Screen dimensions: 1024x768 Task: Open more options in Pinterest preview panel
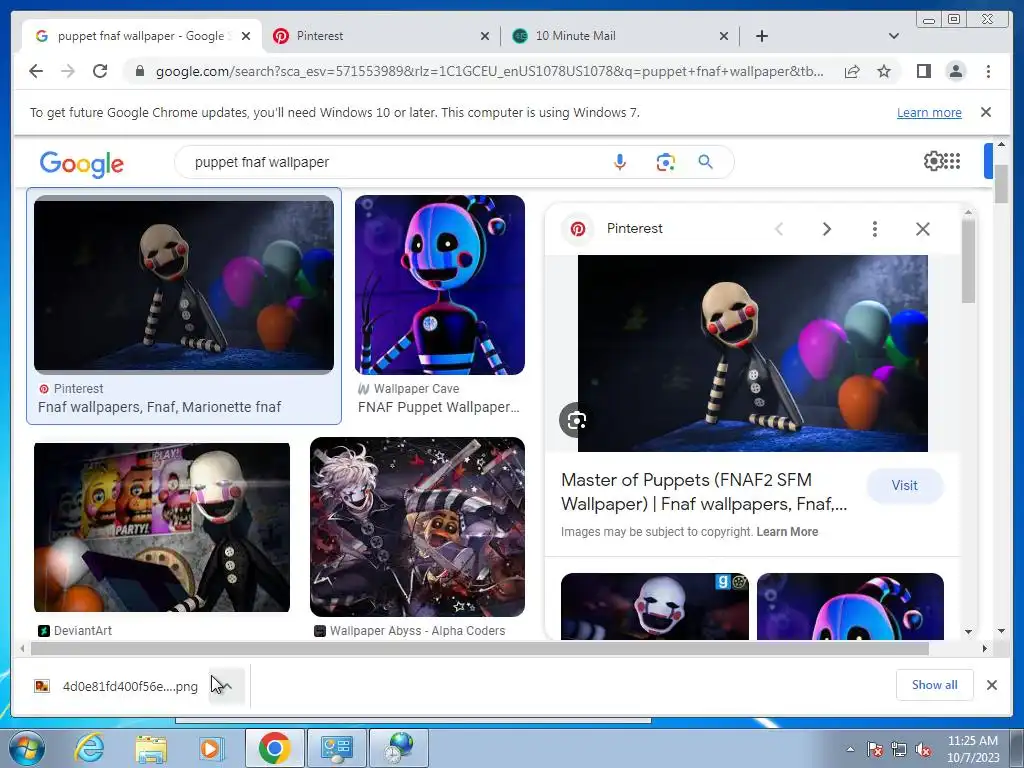tap(874, 229)
